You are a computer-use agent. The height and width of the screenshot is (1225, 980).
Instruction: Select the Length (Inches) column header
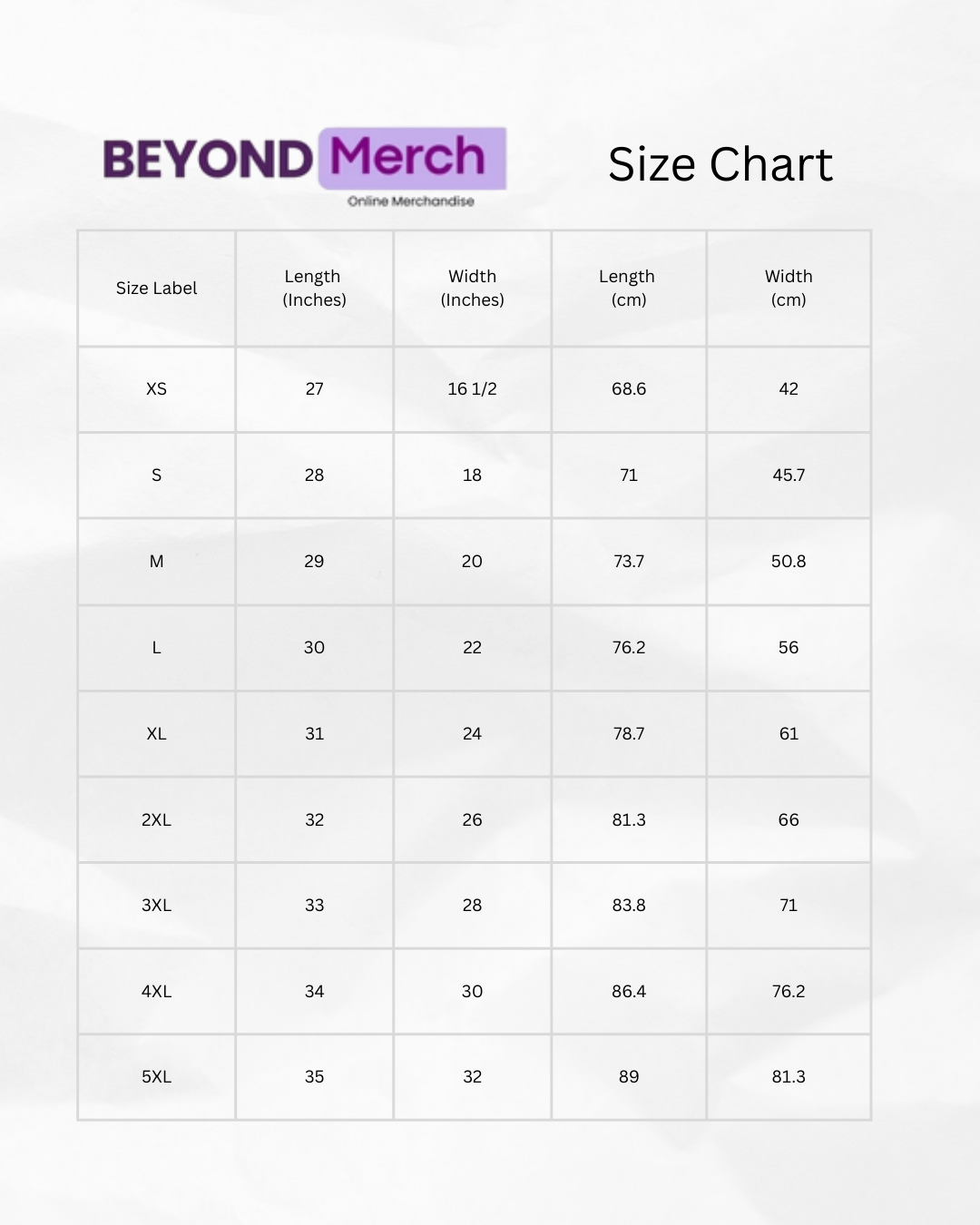314,289
